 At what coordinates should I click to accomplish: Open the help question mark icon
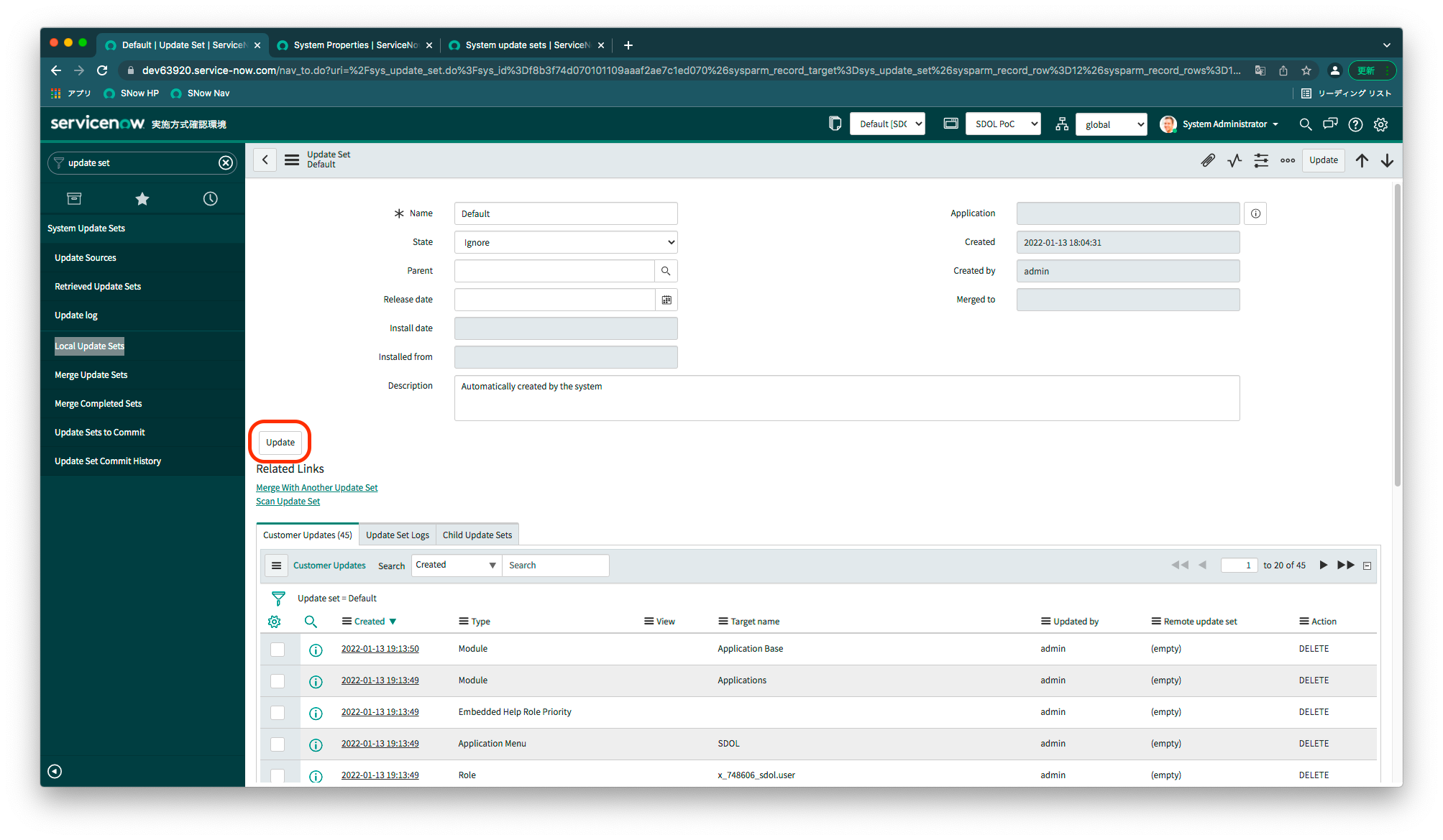pyautogui.click(x=1355, y=124)
